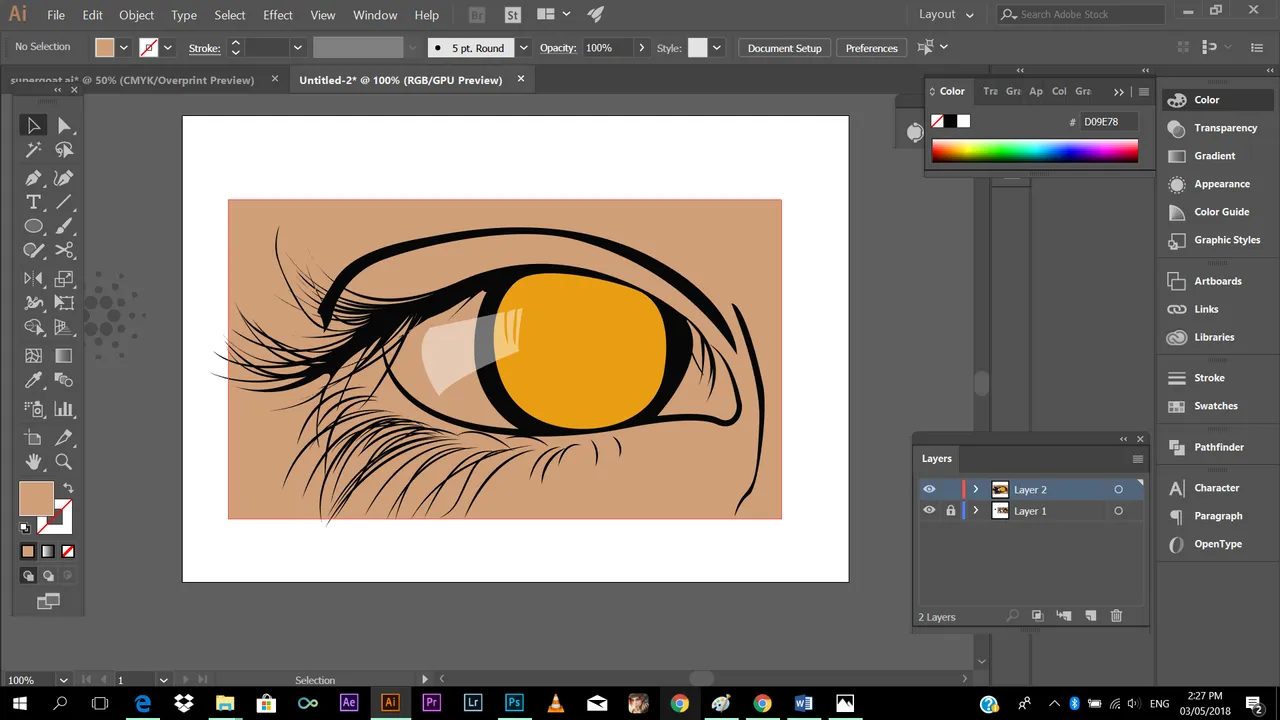1280x720 pixels.
Task: Open Pathfinder panel
Action: coord(1218,447)
